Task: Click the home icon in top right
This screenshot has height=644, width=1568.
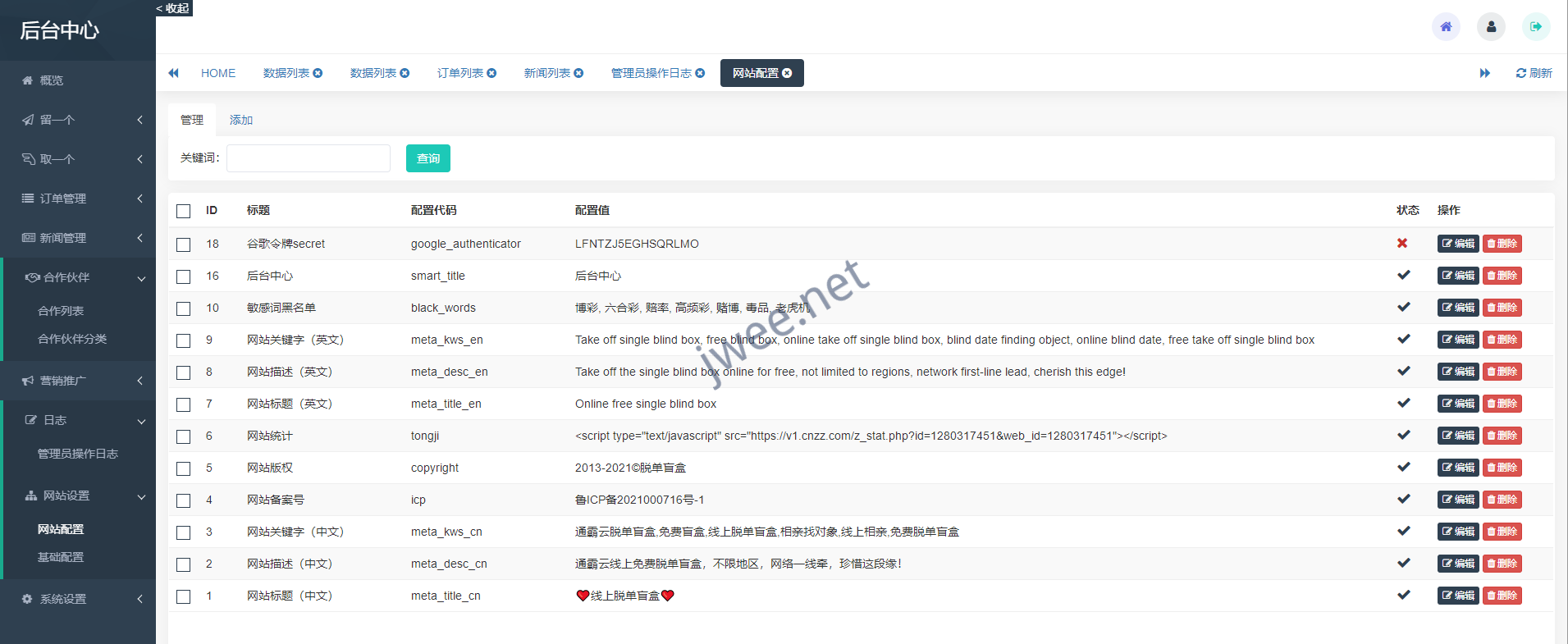Action: [x=1446, y=26]
